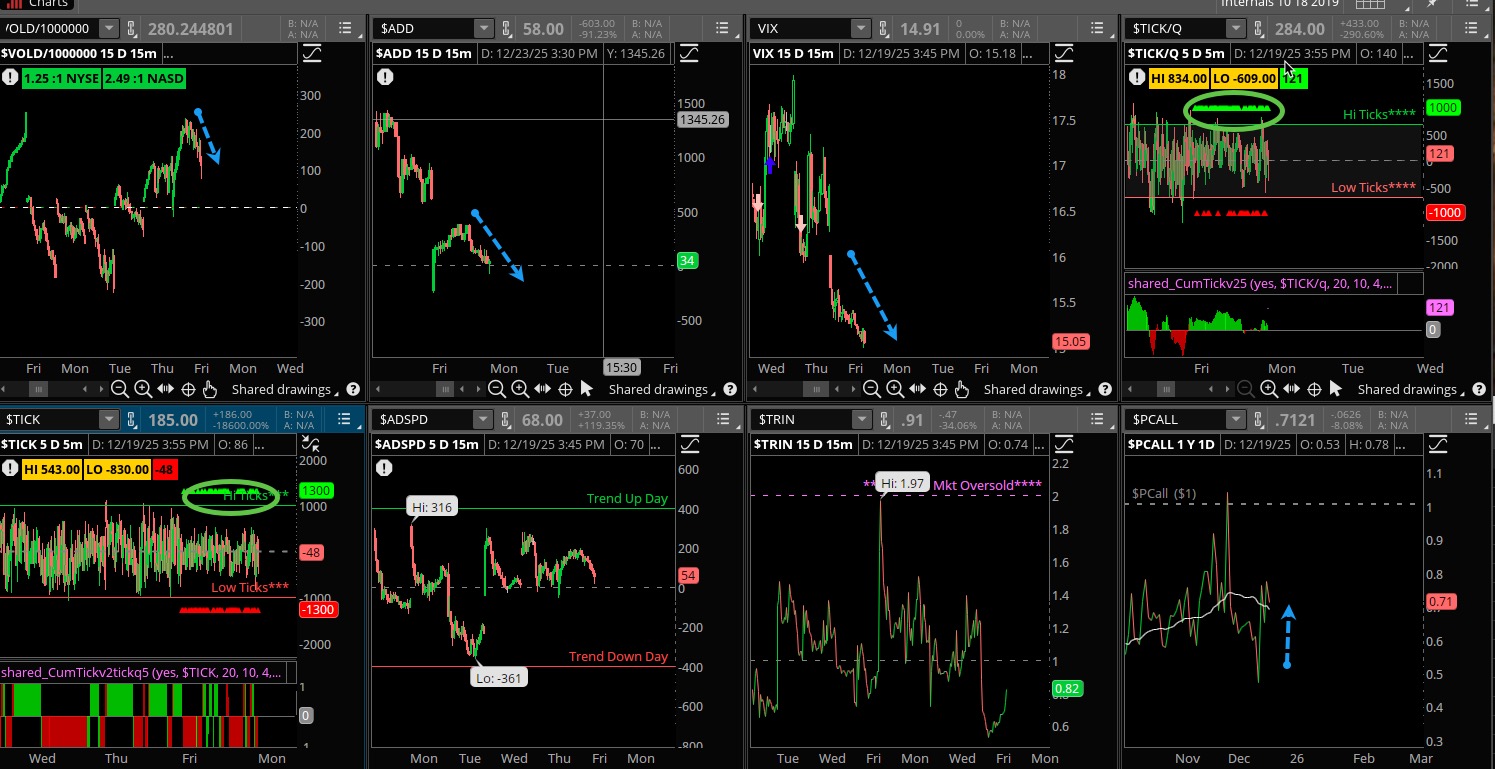Open Shared drawings dropdown under $ADD chart
Viewport: 1495px width, 769px height.
(x=658, y=389)
